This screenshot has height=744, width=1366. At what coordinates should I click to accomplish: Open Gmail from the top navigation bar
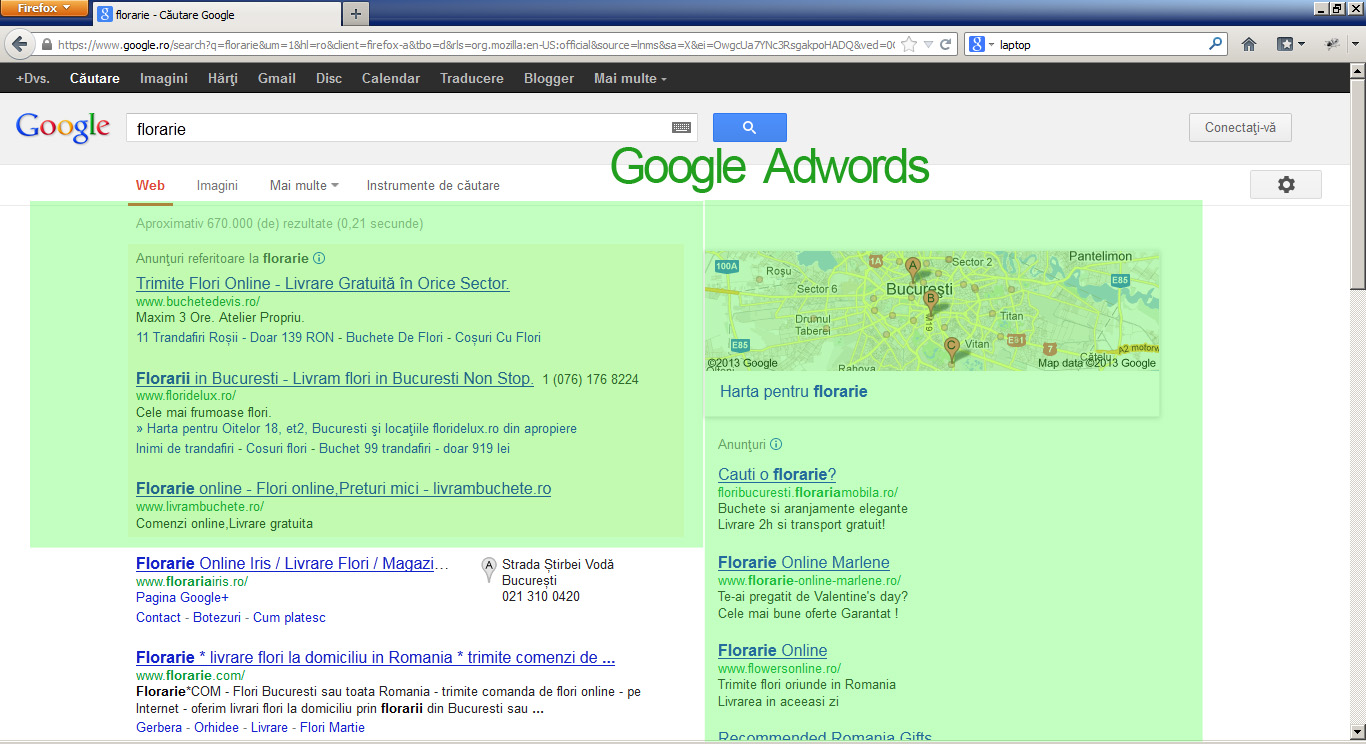[276, 78]
